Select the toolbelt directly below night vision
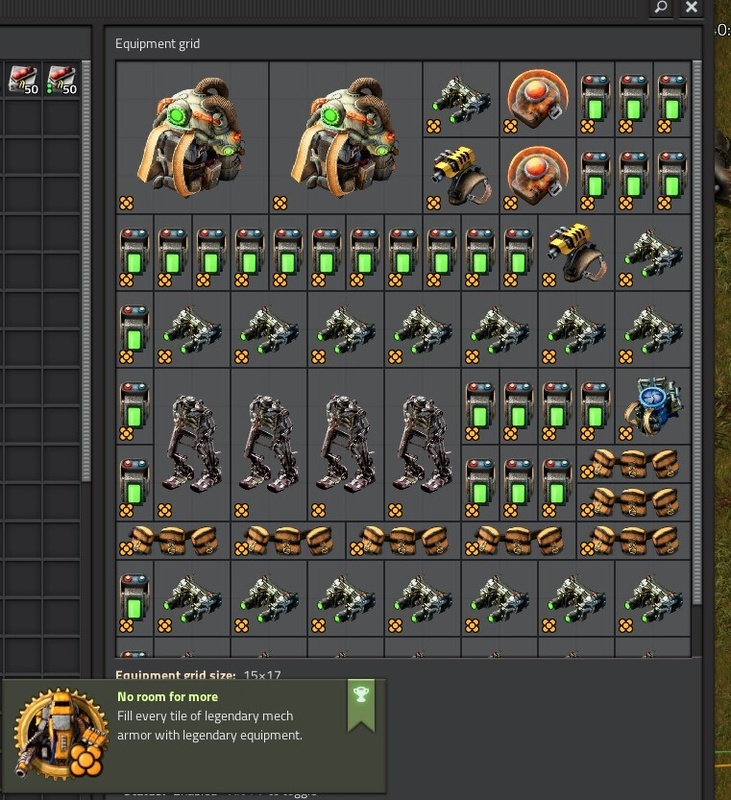 [634, 464]
